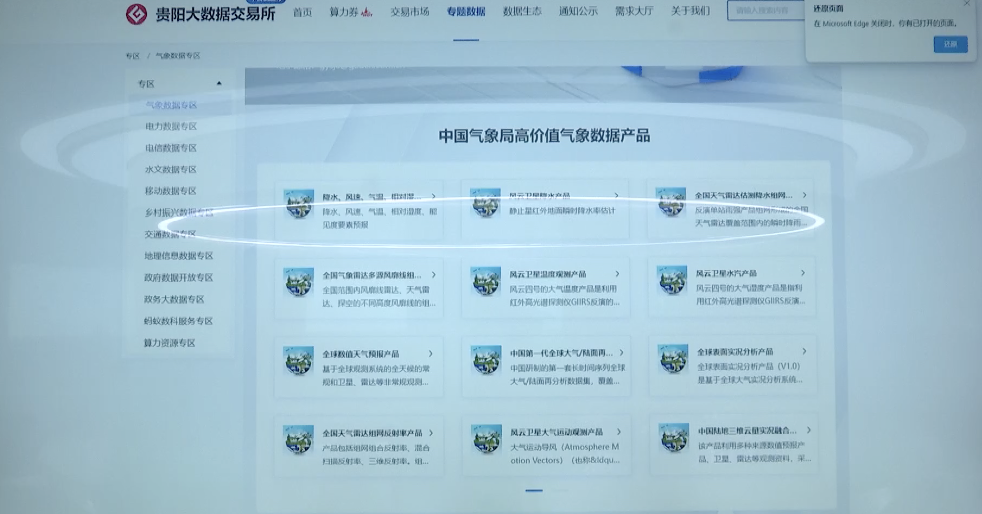This screenshot has width=982, height=514.
Task: Click the 全球数值天气预报产品 thumbnail icon
Action: [x=298, y=361]
